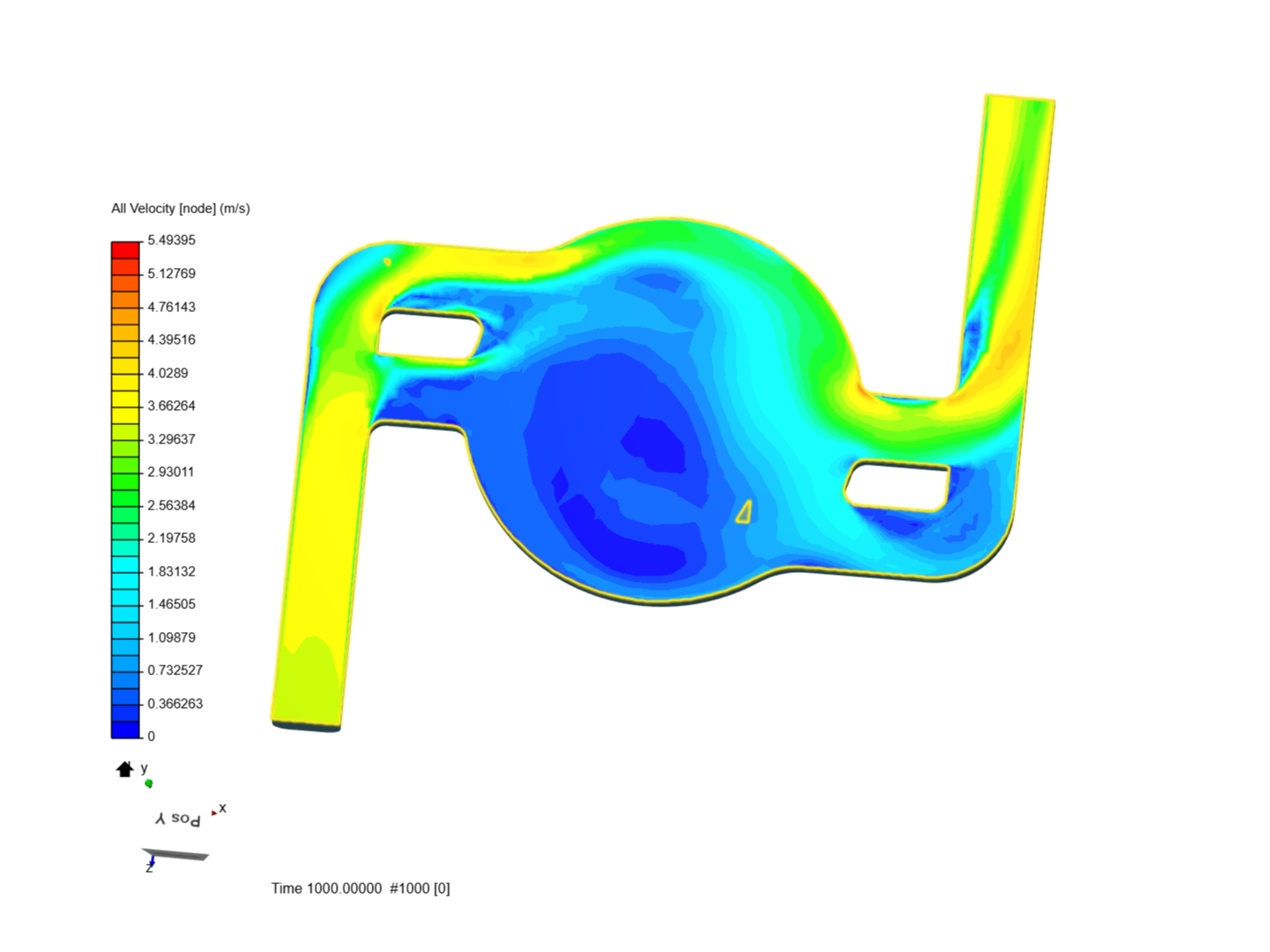
Task: Select the 'Pos Y' face of the orientation cube
Action: 178,819
